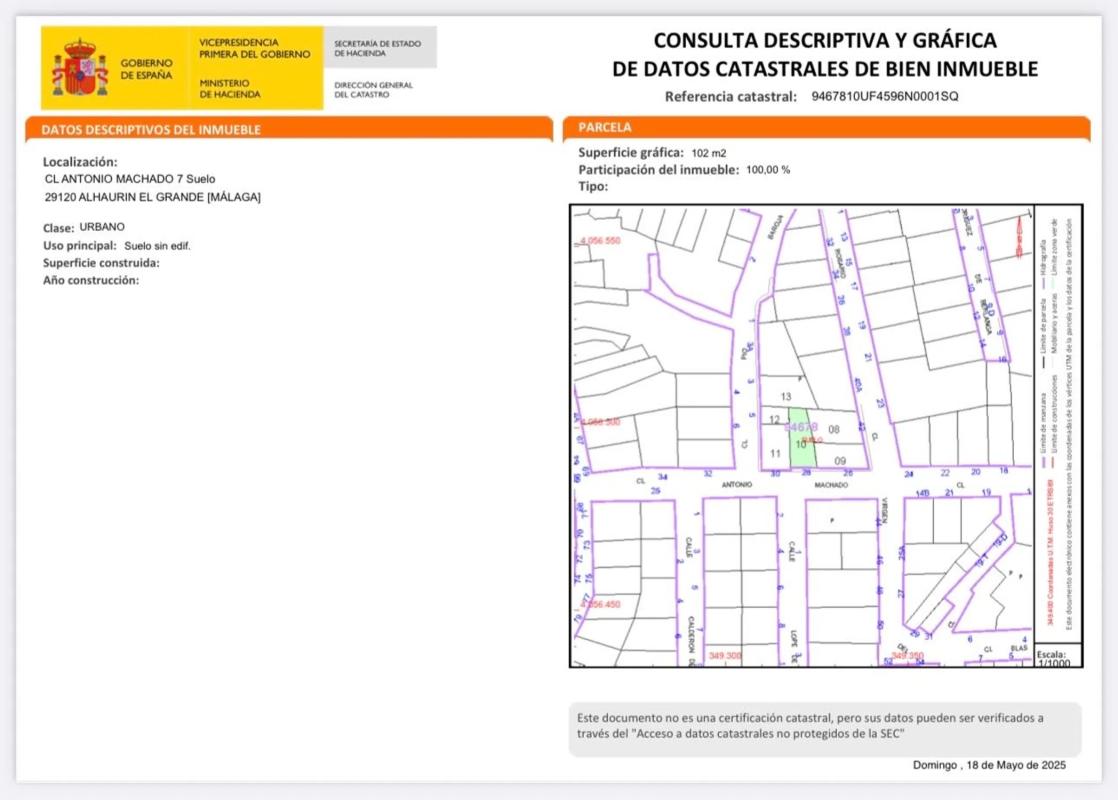Click cadastral reference 9467810UF4596N0001SQ

pyautogui.click(x=884, y=97)
